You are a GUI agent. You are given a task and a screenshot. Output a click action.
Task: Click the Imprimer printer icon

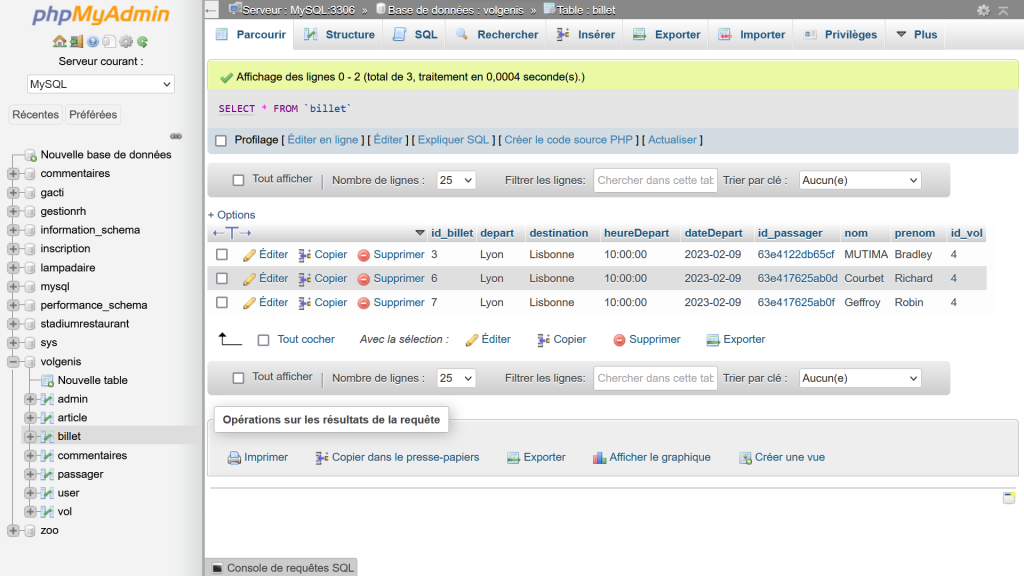[234, 458]
